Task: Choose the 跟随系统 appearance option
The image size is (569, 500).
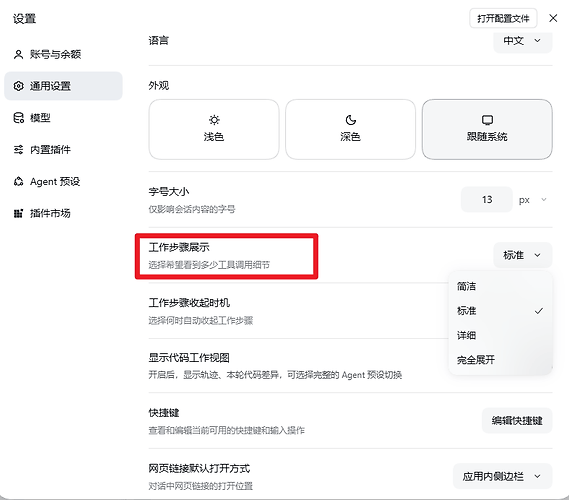Action: pyautogui.click(x=487, y=129)
